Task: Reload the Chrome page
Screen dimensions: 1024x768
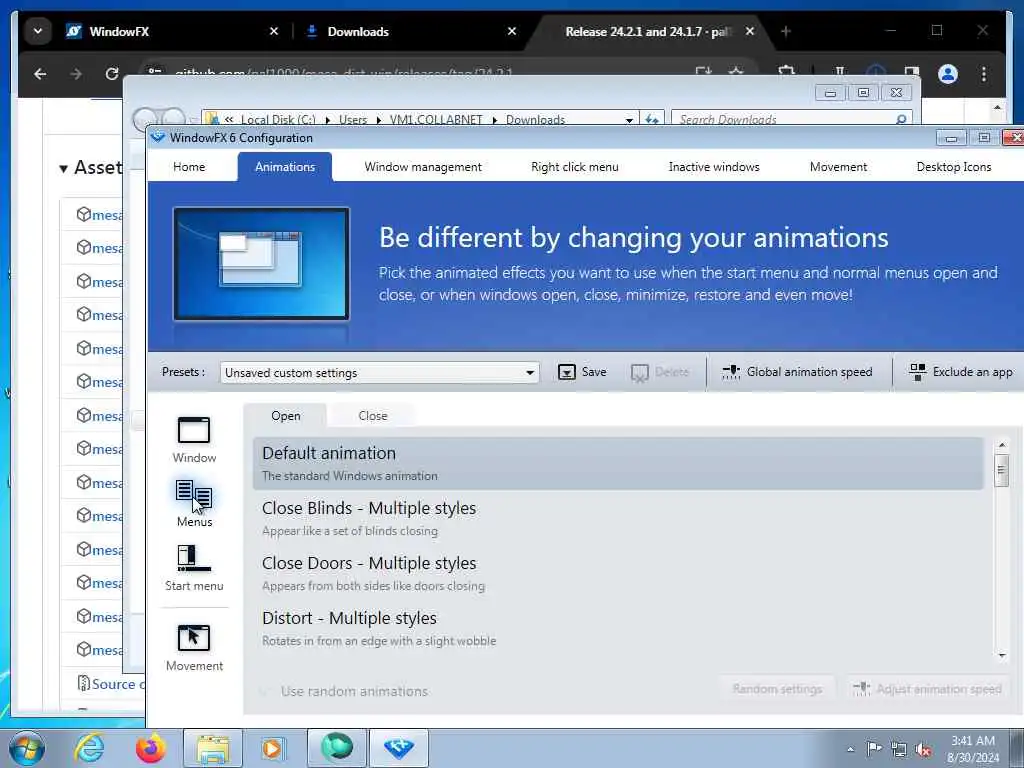Action: 112,74
